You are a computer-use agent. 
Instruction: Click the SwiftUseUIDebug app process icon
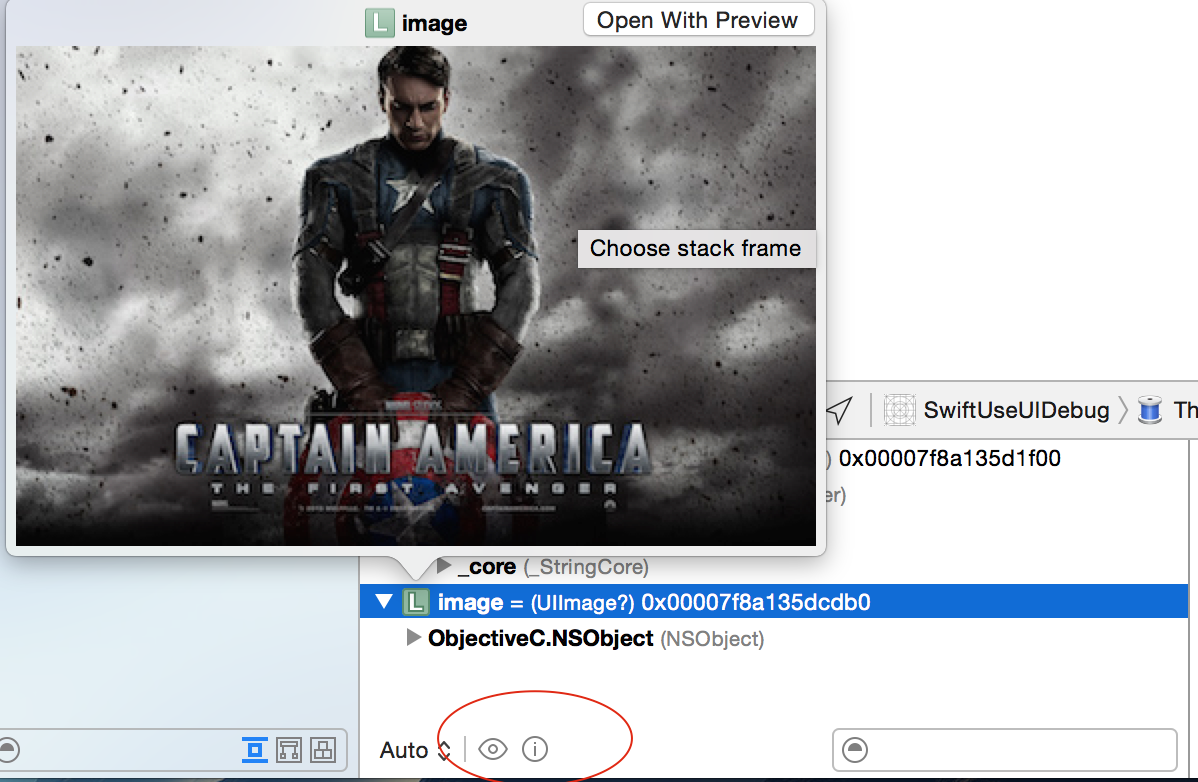coord(900,410)
